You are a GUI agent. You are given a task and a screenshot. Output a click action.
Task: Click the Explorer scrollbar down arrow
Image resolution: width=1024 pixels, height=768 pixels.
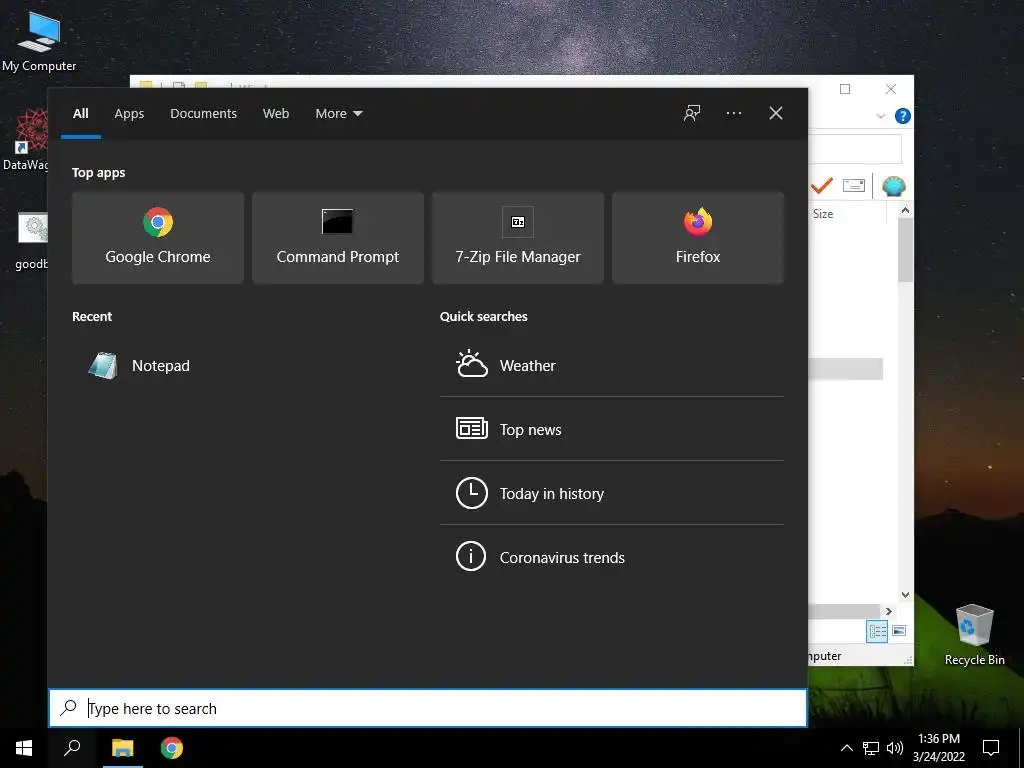coord(905,594)
